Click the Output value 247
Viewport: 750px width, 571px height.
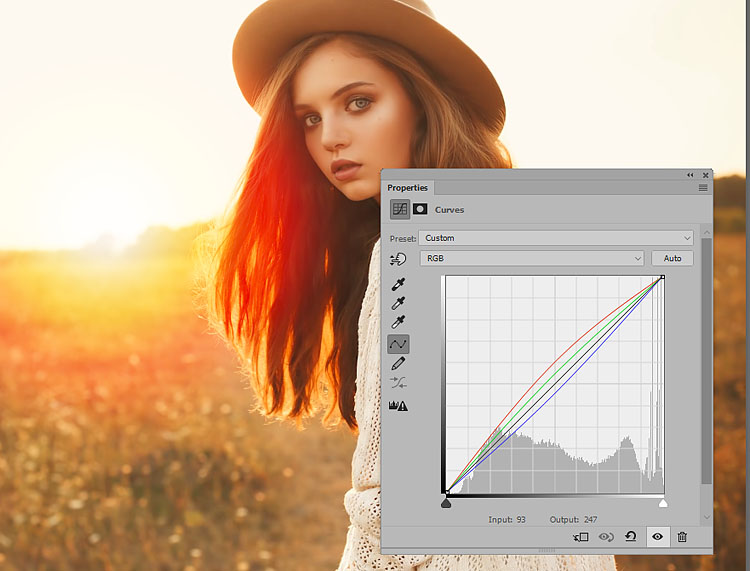point(590,519)
